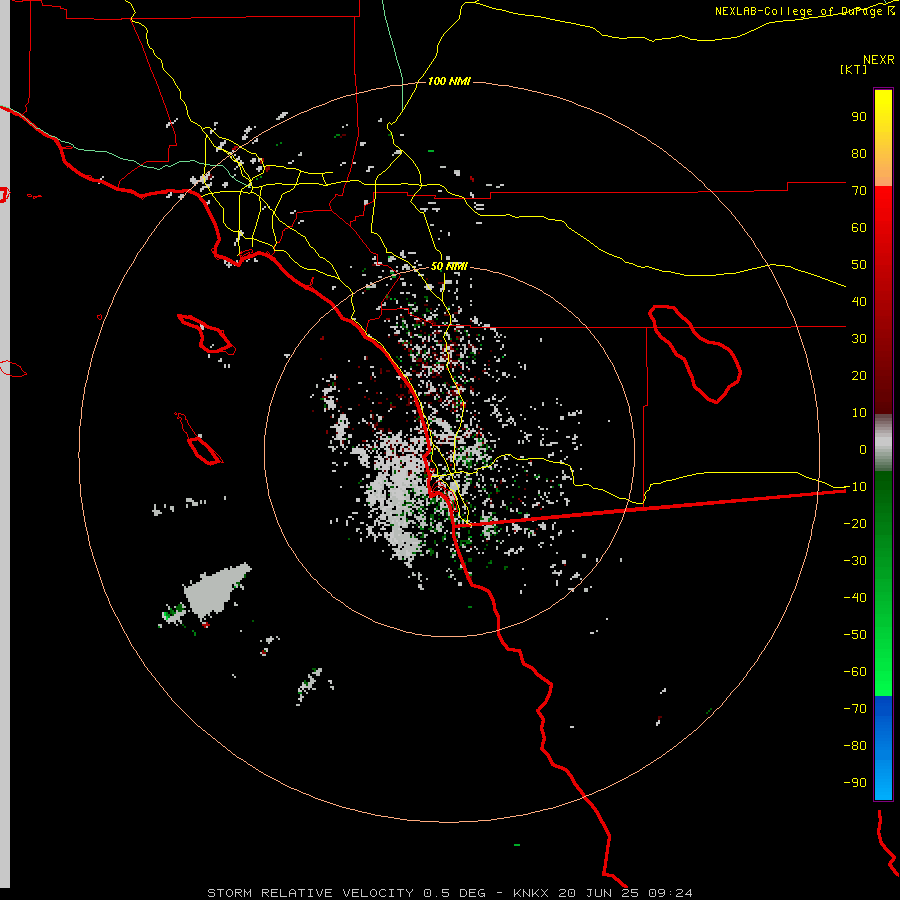Click the STORM RELATIVE VELOCITY caption text
The image size is (900, 900).
311,893
